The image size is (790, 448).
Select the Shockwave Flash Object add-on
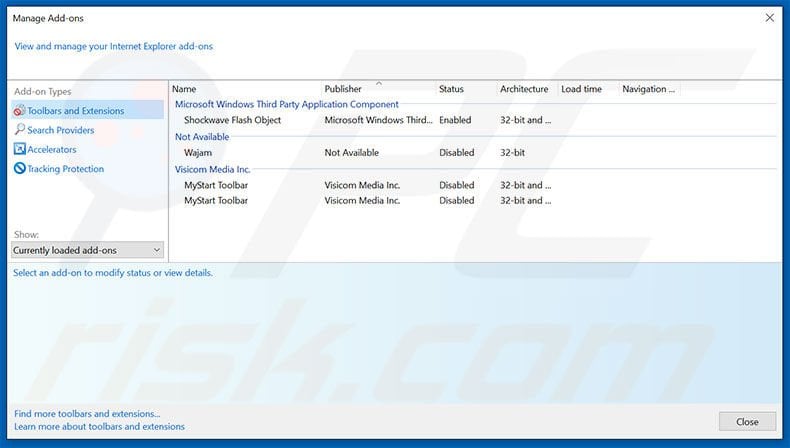click(x=232, y=120)
